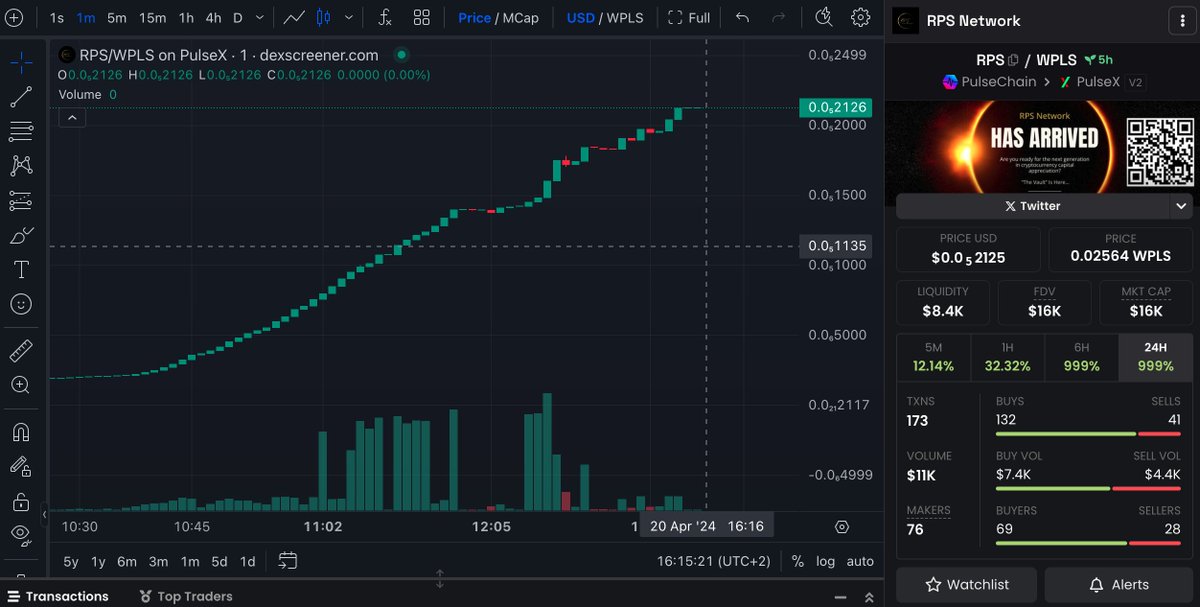Open the timezone UTC+2 selector
The image size is (1200, 607).
[x=714, y=561]
